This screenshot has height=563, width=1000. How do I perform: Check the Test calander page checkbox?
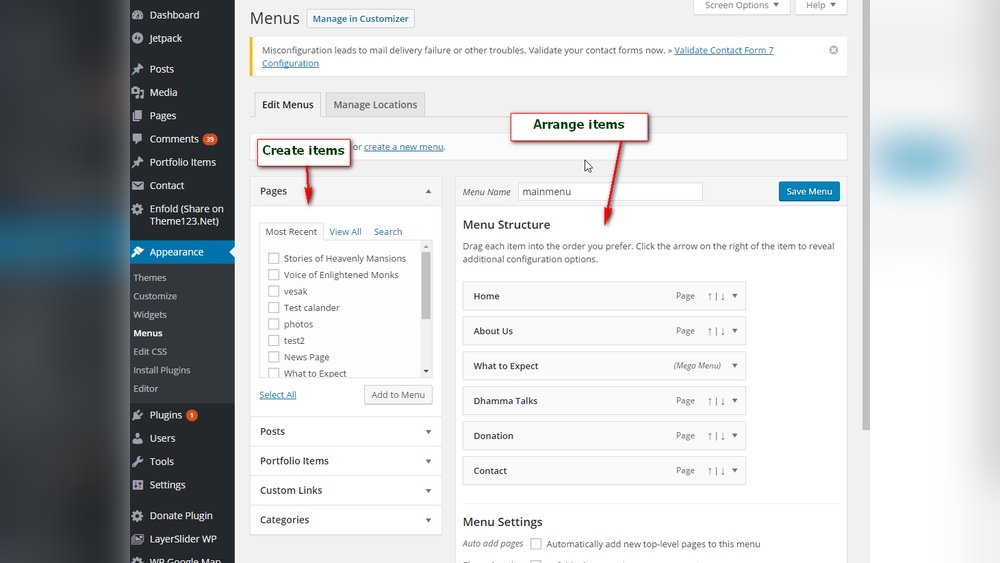point(274,308)
